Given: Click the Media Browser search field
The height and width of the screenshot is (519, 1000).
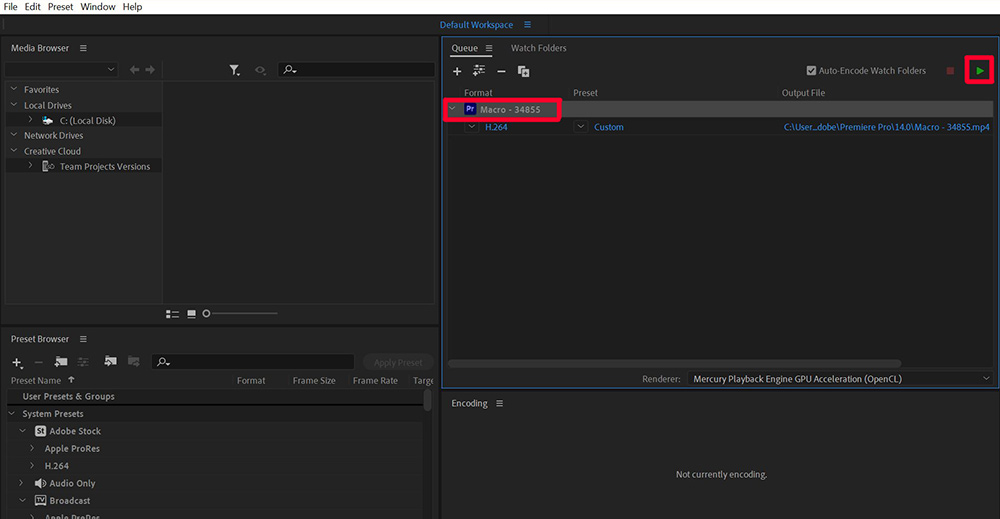Looking at the screenshot, I should 357,69.
